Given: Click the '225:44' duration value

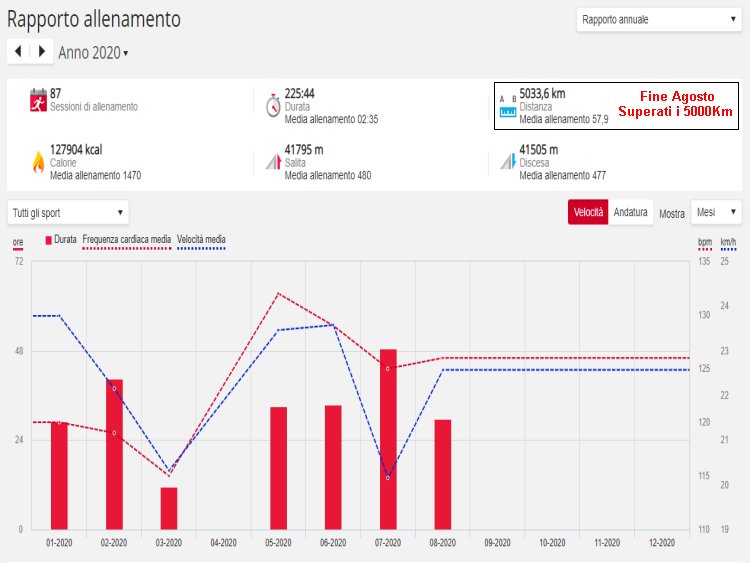Looking at the screenshot, I should click(x=299, y=93).
